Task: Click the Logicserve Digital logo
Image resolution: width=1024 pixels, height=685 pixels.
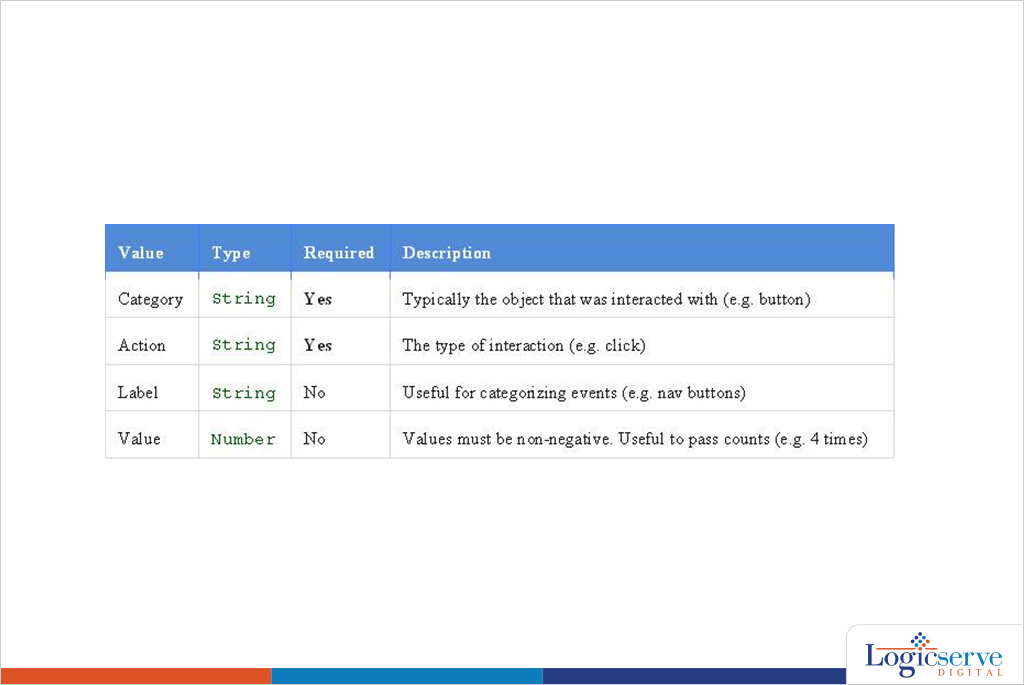Action: point(933,656)
